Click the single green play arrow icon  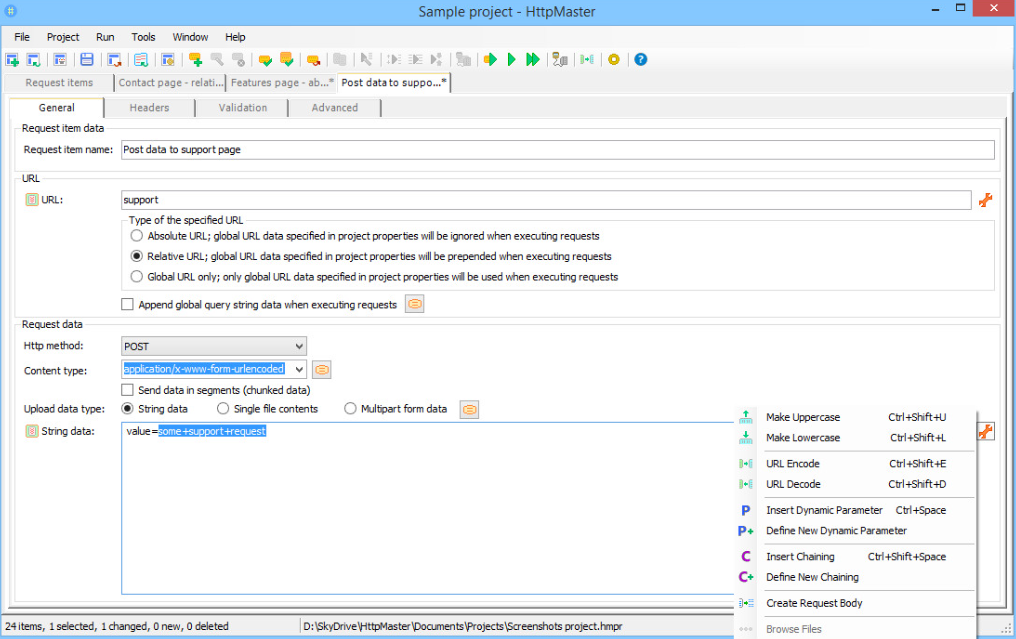pos(511,60)
